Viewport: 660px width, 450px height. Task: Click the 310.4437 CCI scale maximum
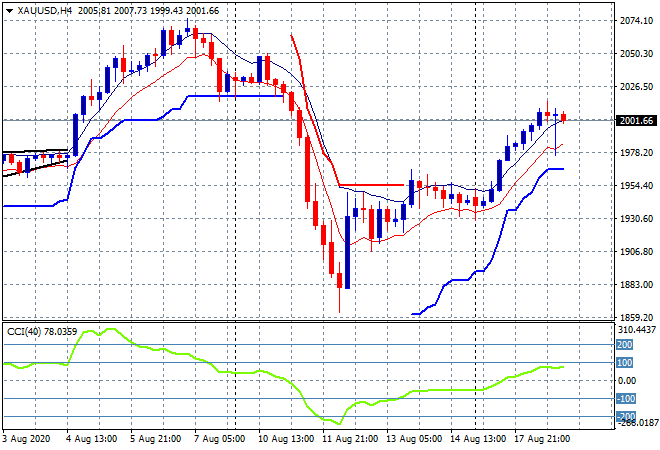(x=636, y=330)
